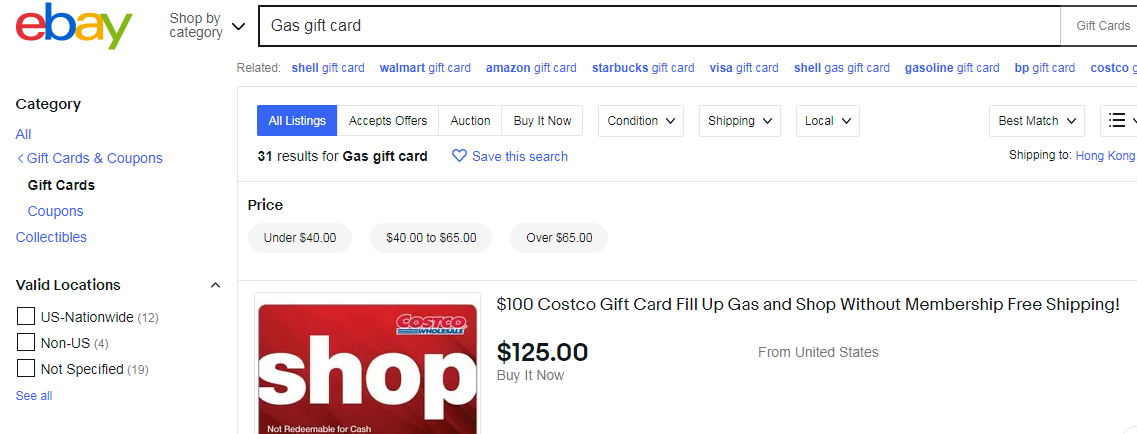Image resolution: width=1137 pixels, height=434 pixels.
Task: Click the search box containing Gas gift card
Action: [x=658, y=26]
